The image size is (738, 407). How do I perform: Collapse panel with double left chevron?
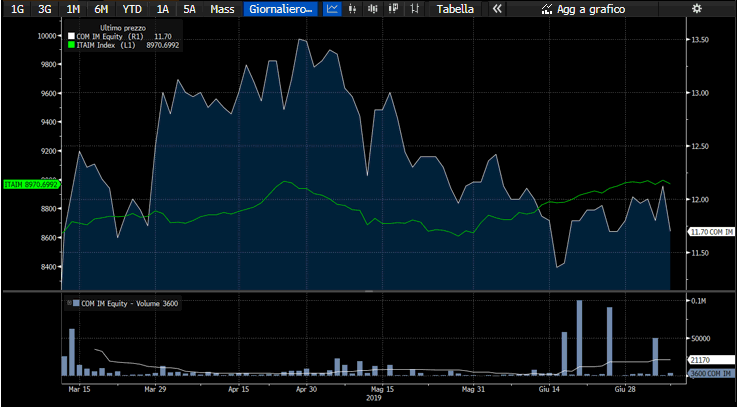point(496,9)
